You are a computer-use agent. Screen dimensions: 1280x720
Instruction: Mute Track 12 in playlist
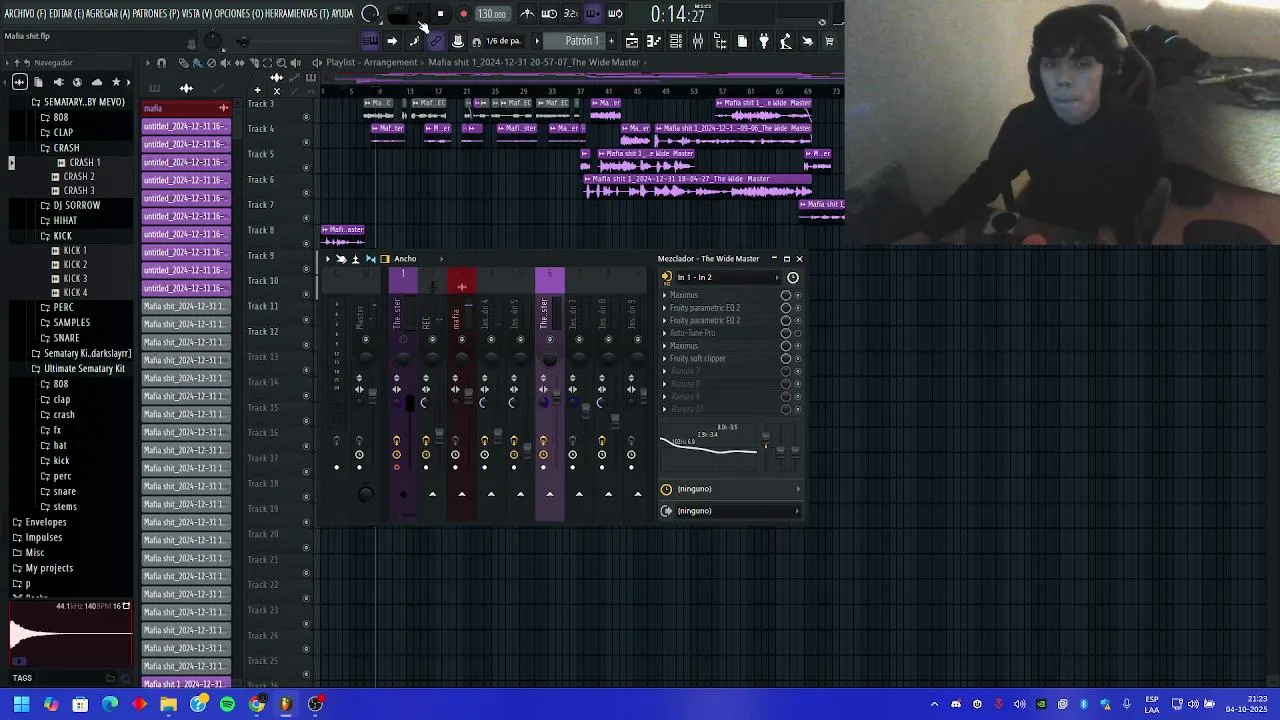click(306, 345)
